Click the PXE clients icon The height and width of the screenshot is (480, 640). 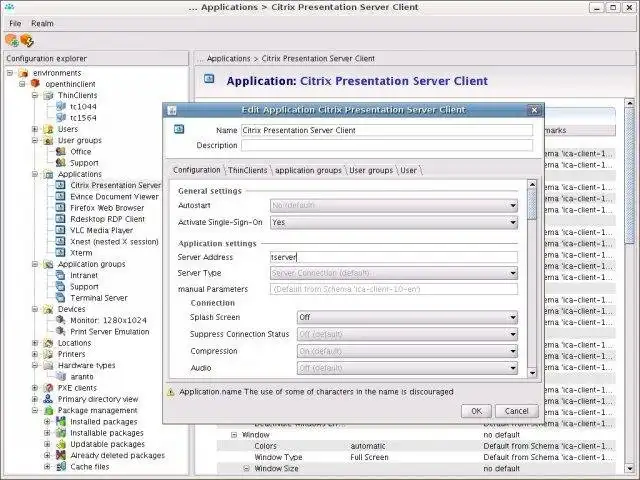(x=48, y=388)
